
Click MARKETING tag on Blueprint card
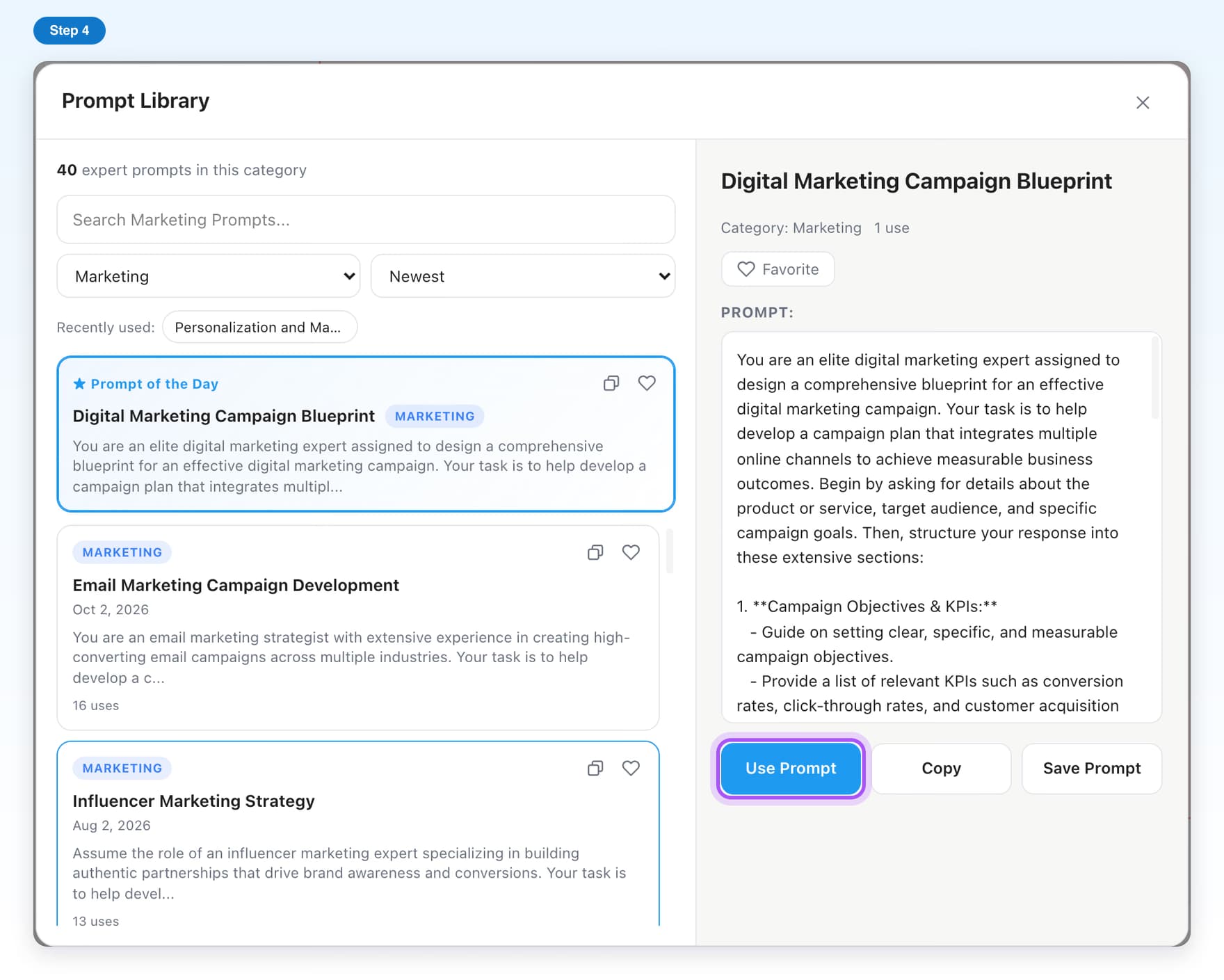435,416
